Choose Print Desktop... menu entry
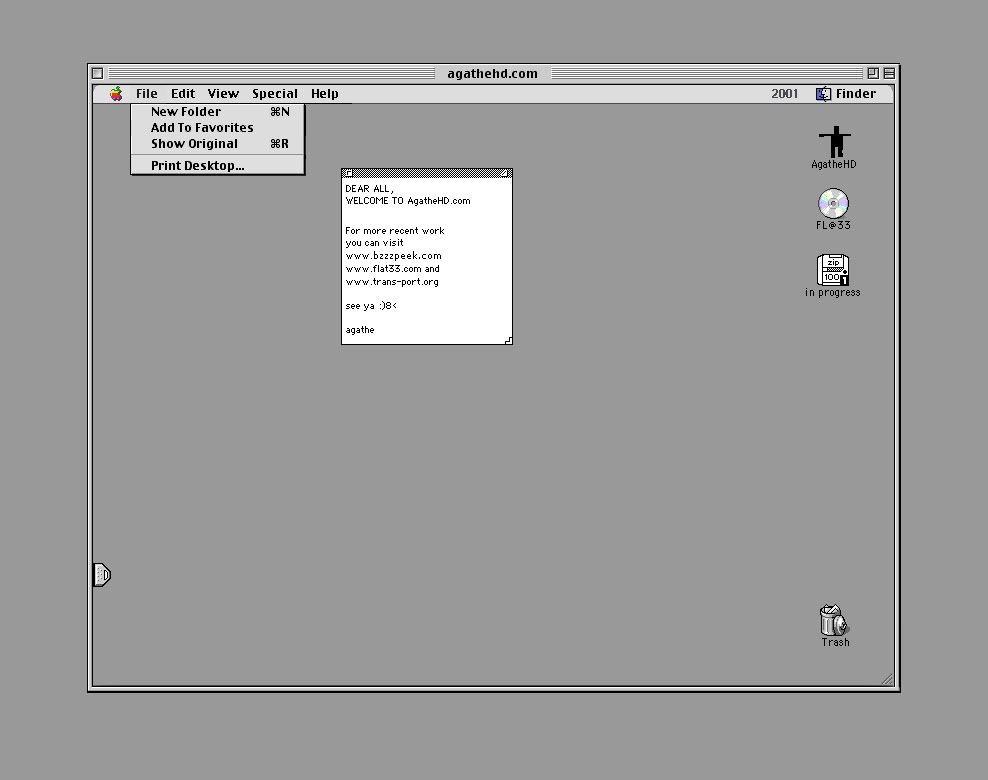Screen dimensions: 988x780 (217, 166)
